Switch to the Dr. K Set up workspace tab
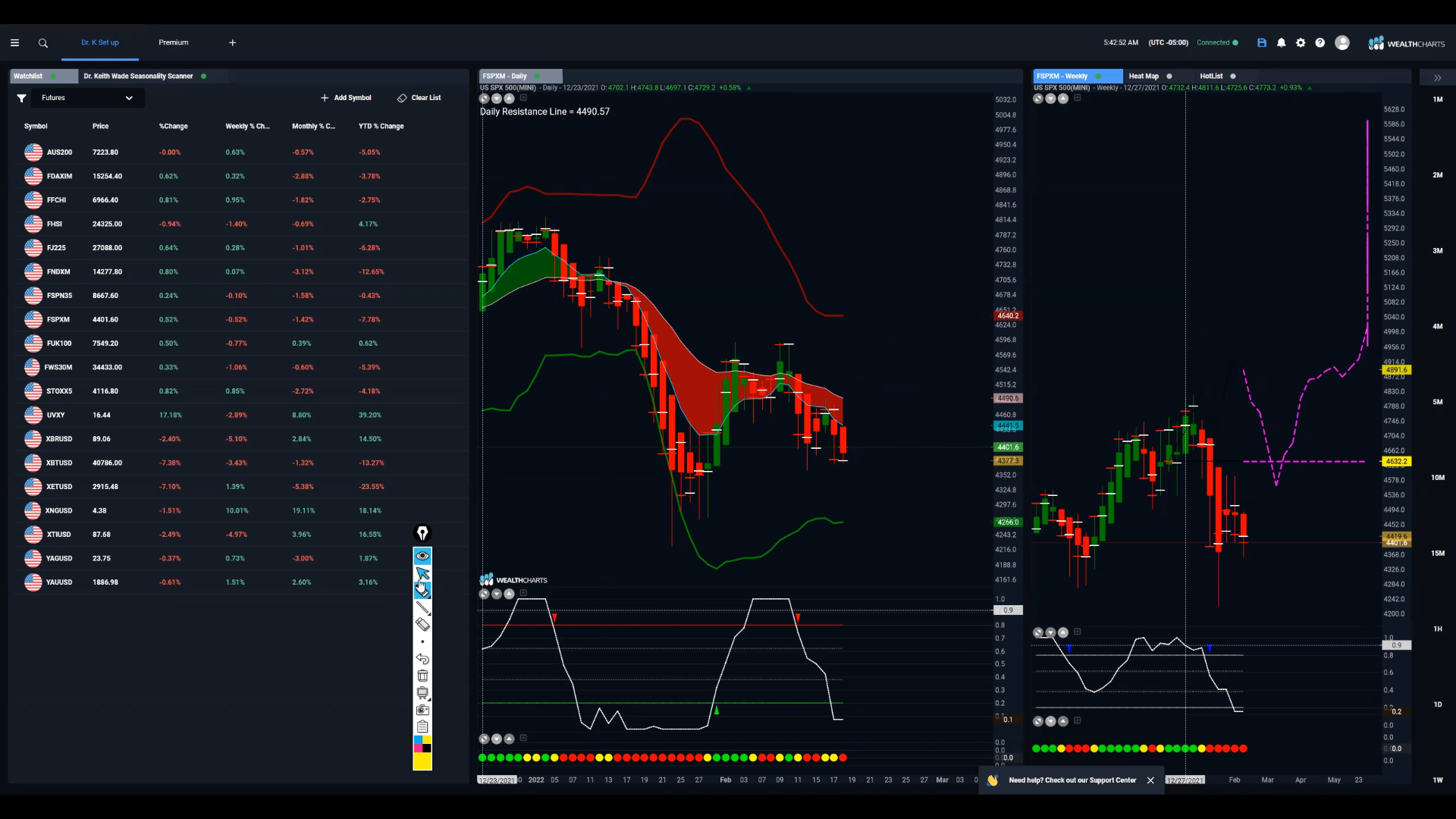Viewport: 1456px width, 819px height. pyautogui.click(x=100, y=43)
